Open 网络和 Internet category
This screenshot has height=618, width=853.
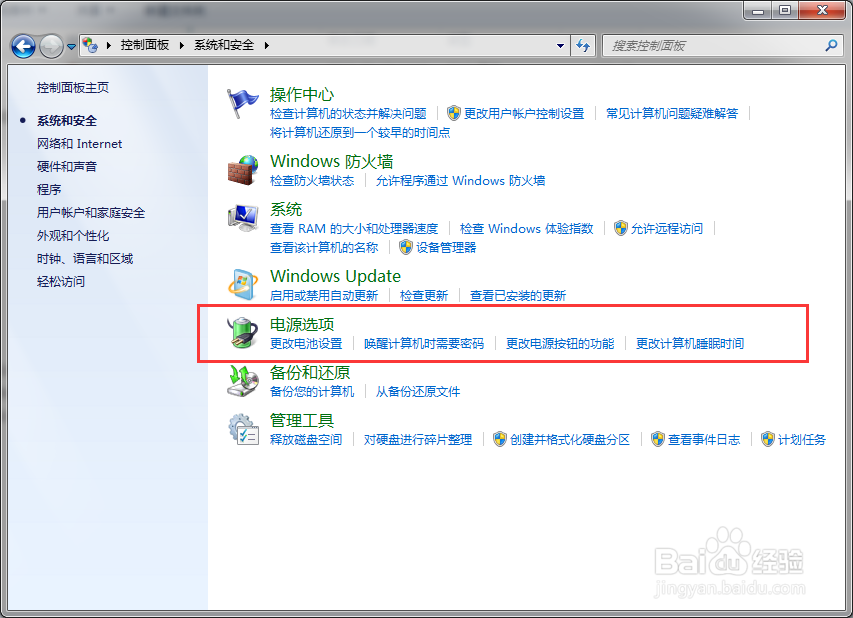(79, 144)
